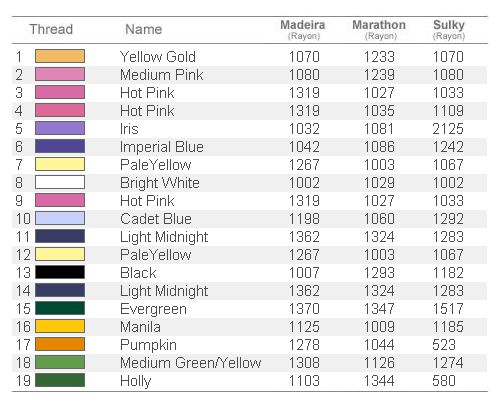
Task: Click the Name column header
Action: (144, 29)
